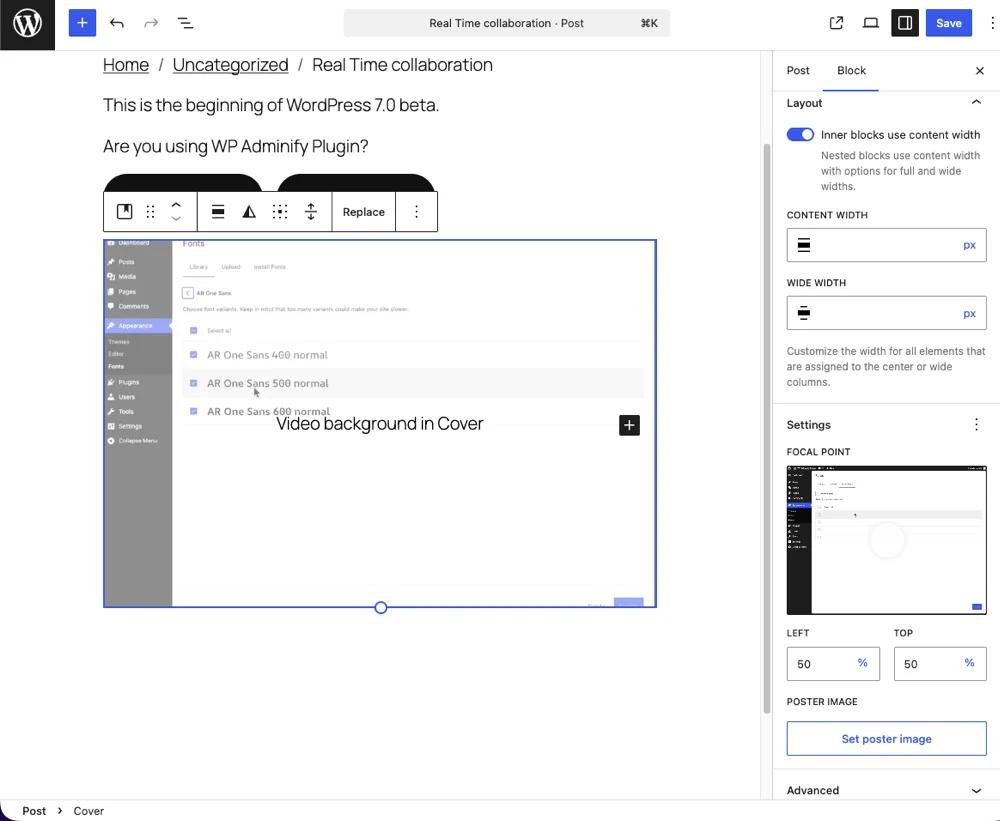1000x821 pixels.
Task: Replace the cover video
Action: tap(364, 212)
